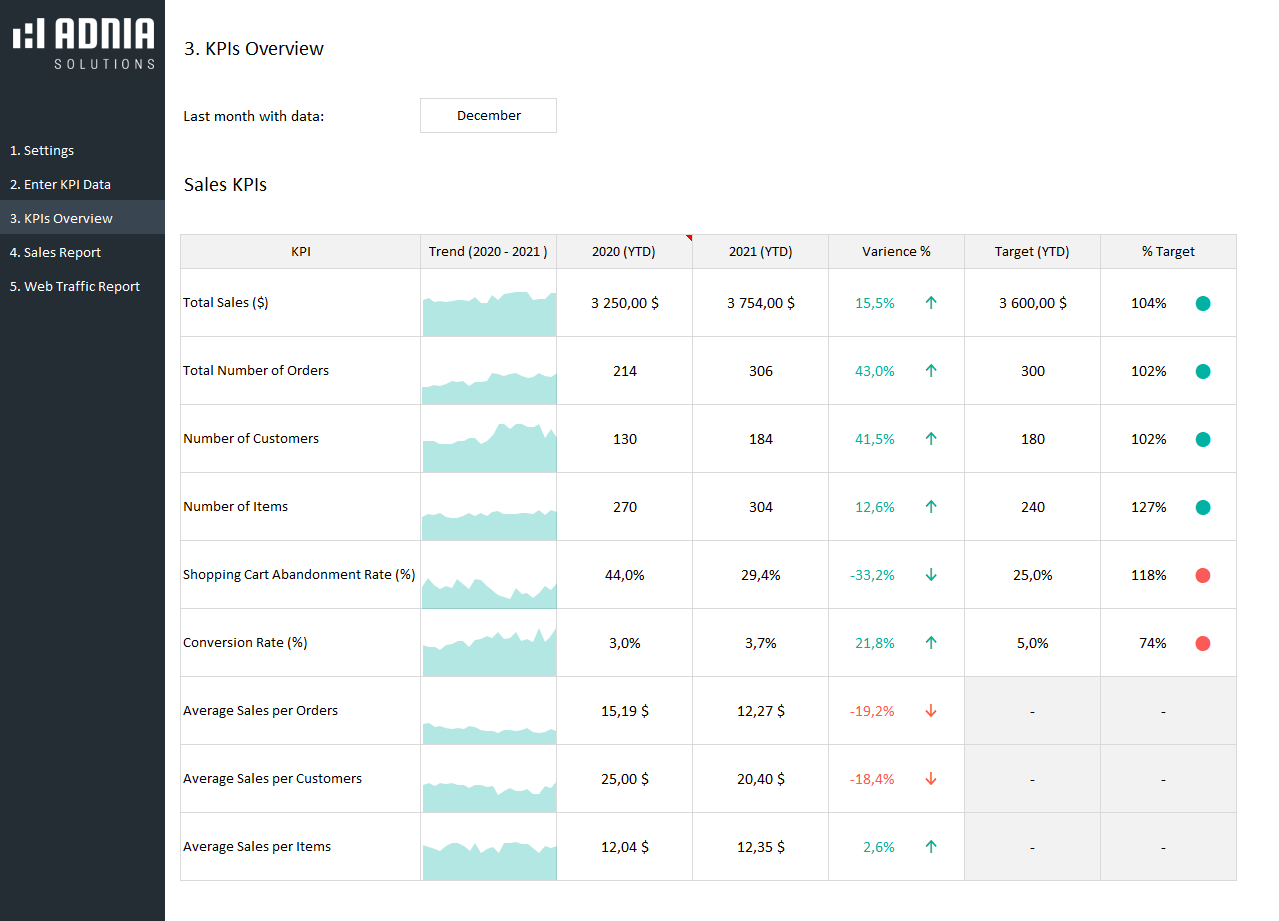Open the Settings page in sidebar
Screen dimensions: 1279x921
pyautogui.click(x=42, y=151)
